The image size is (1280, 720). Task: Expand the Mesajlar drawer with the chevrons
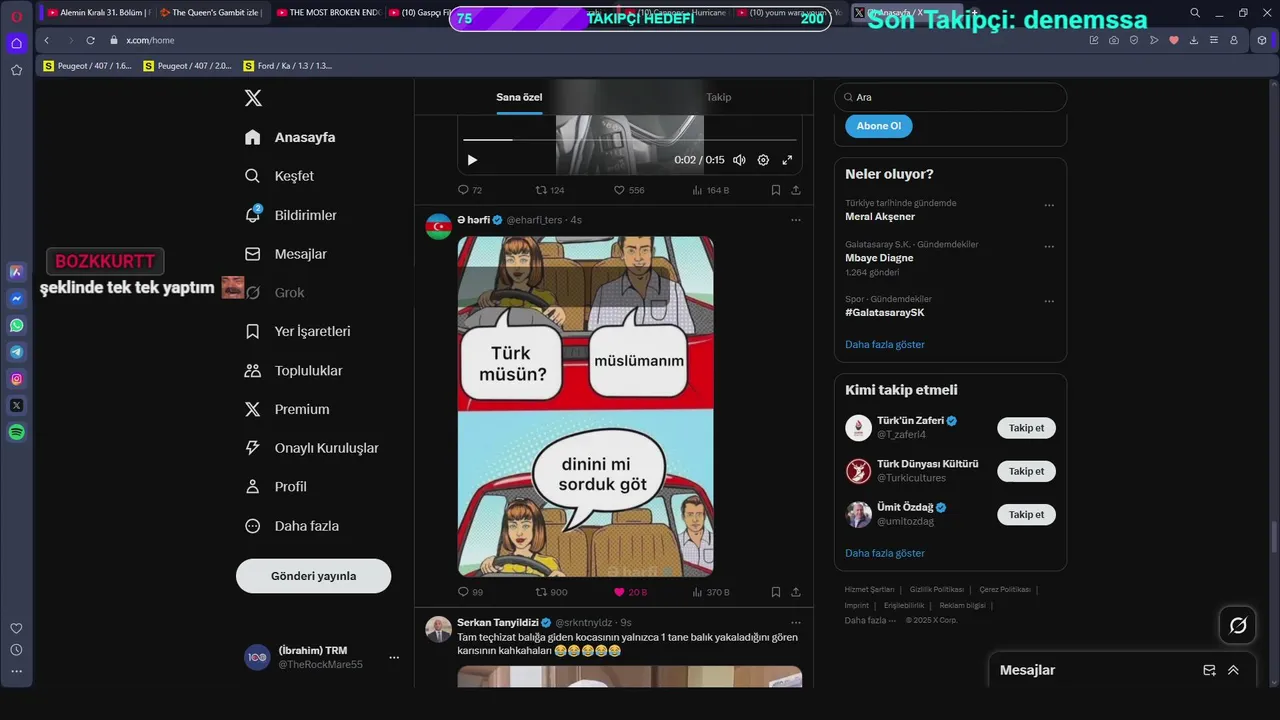[x=1233, y=670]
